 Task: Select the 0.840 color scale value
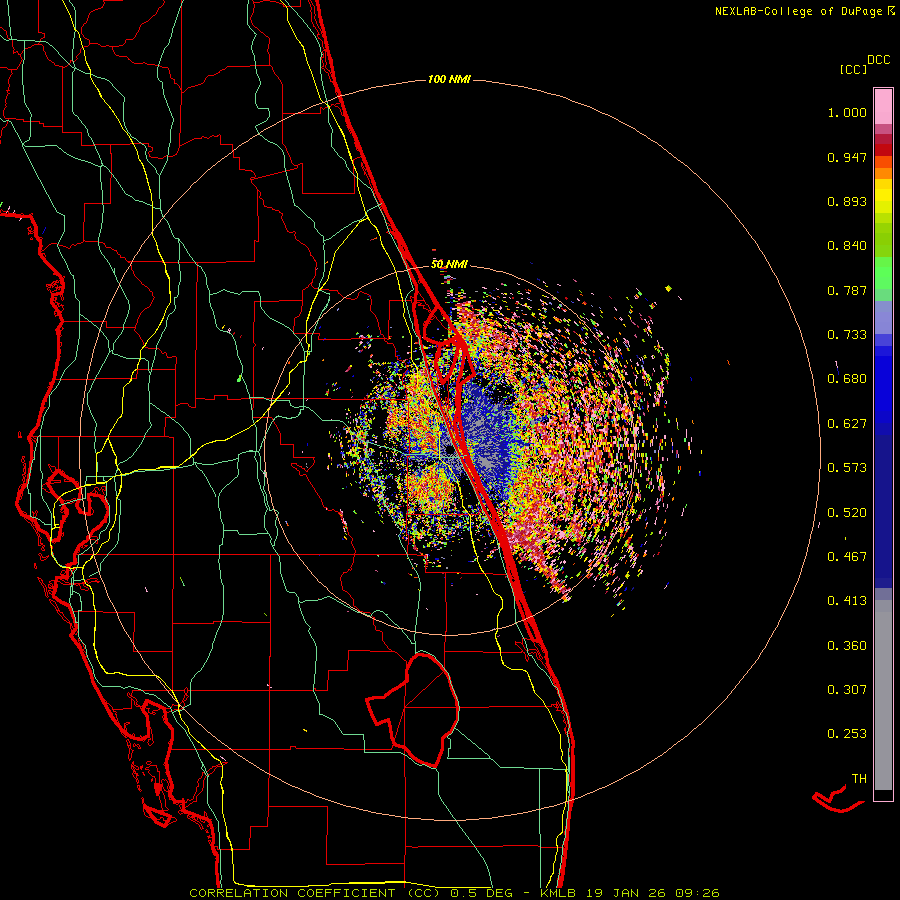[847, 246]
